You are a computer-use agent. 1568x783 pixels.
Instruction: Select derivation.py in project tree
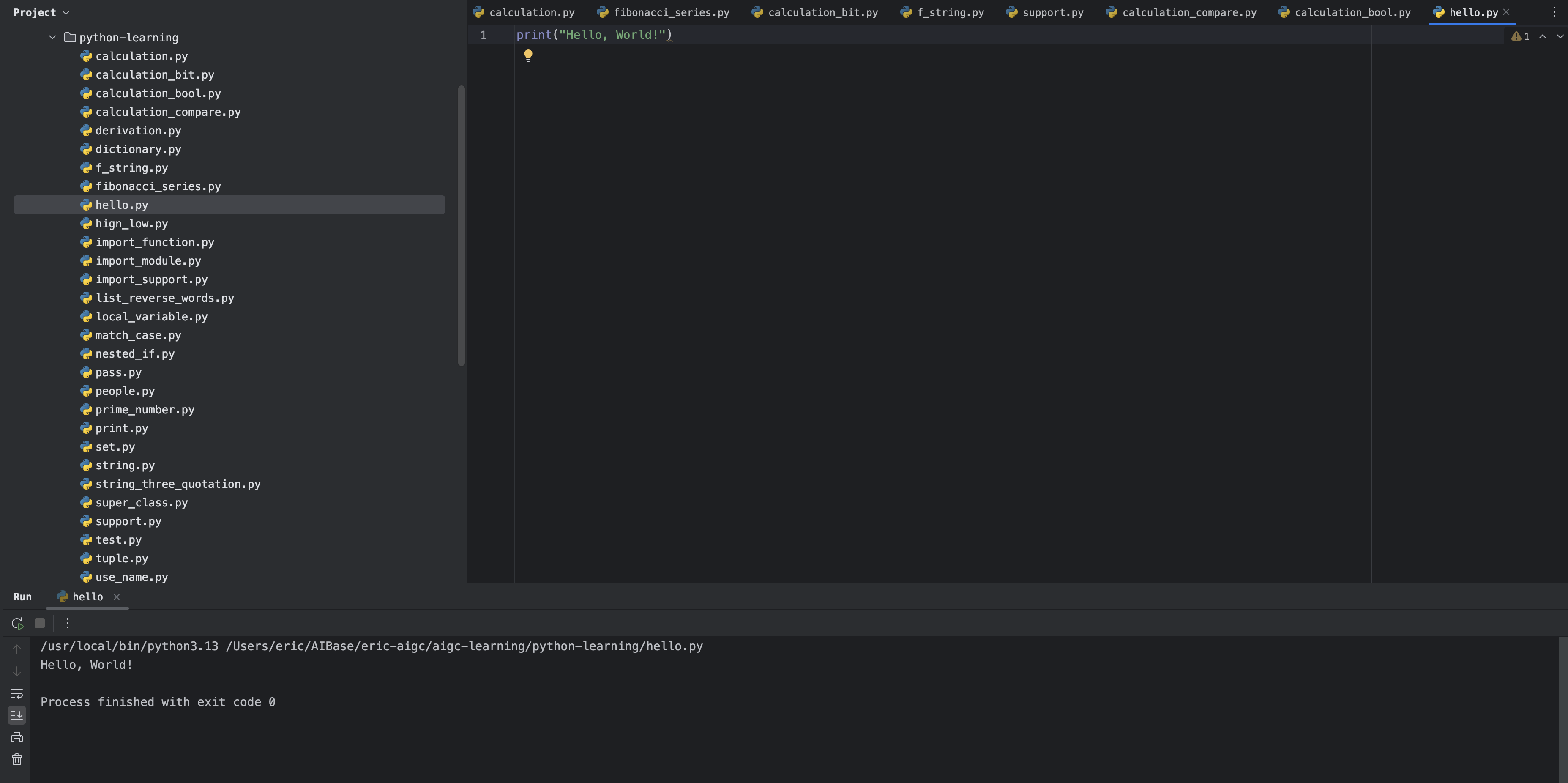pos(131,130)
